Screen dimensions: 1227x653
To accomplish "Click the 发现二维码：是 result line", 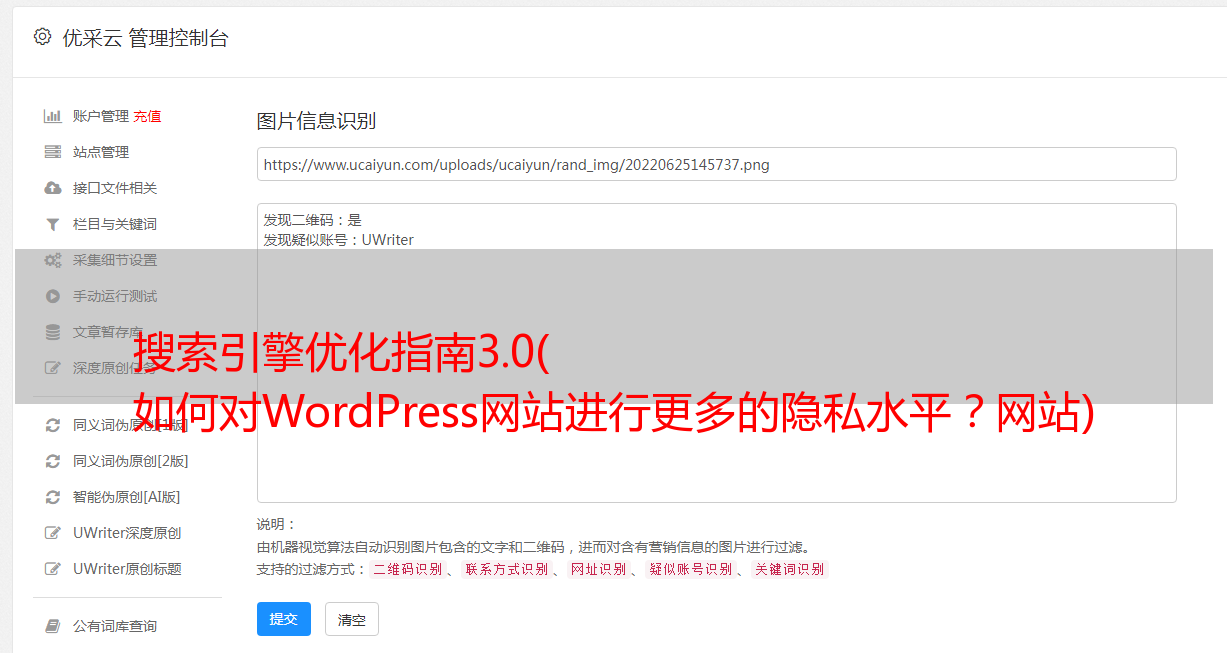I will pos(313,220).
